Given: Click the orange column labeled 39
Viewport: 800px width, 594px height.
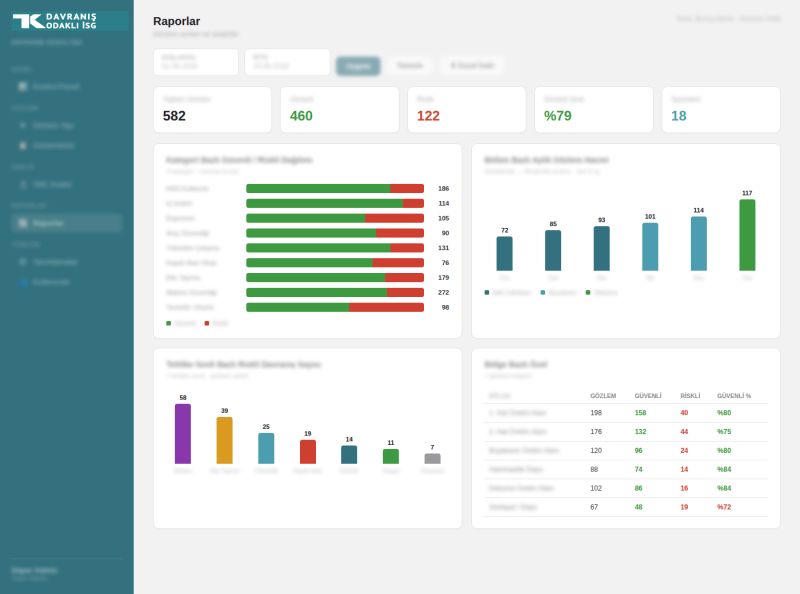Looking at the screenshot, I should pyautogui.click(x=224, y=440).
